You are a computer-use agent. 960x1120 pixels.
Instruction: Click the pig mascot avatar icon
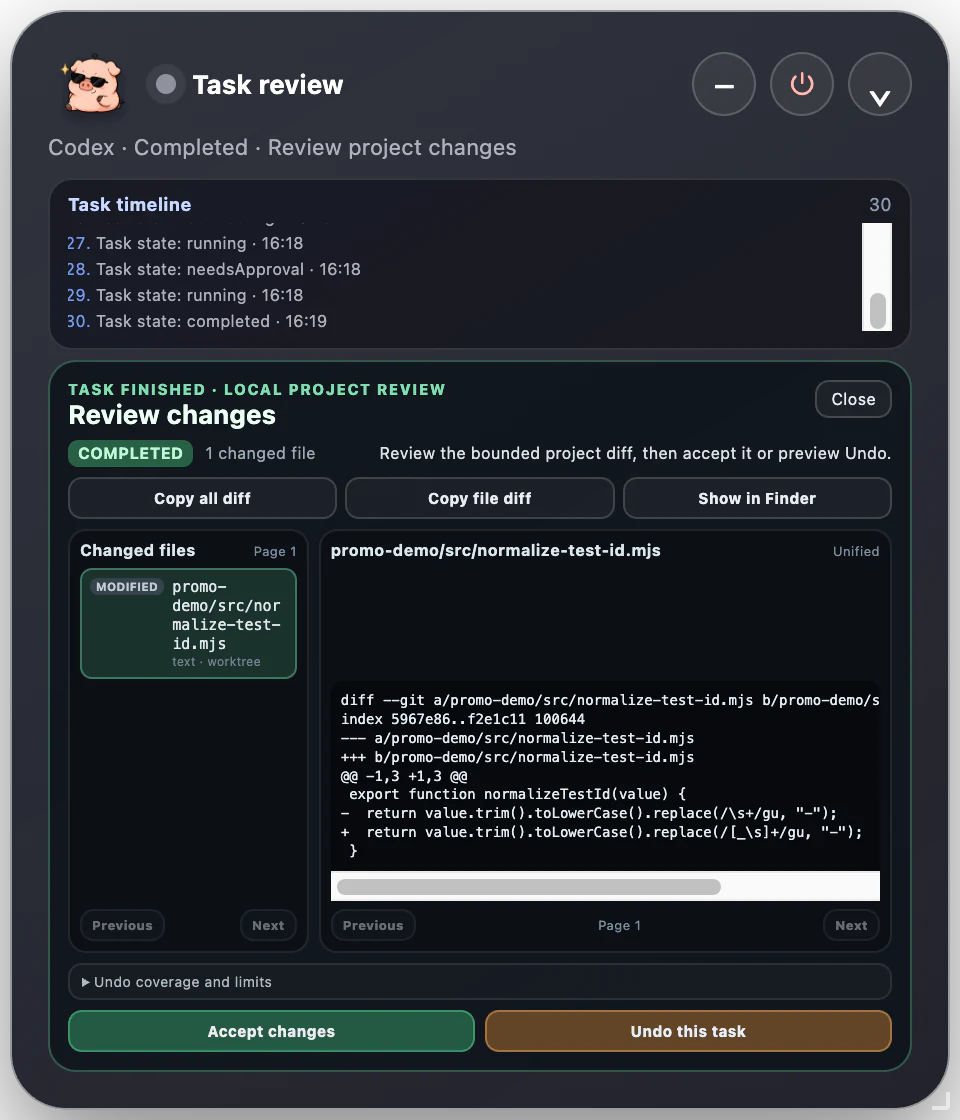click(x=94, y=84)
